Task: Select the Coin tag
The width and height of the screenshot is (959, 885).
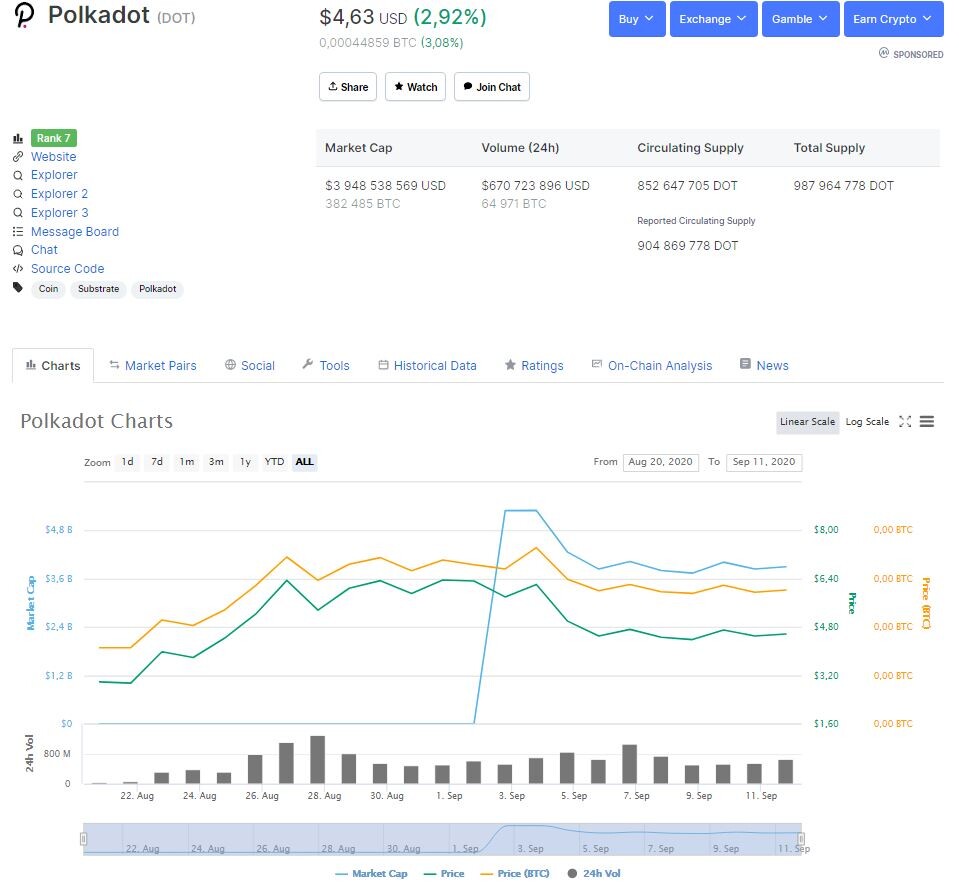Action: (x=48, y=289)
